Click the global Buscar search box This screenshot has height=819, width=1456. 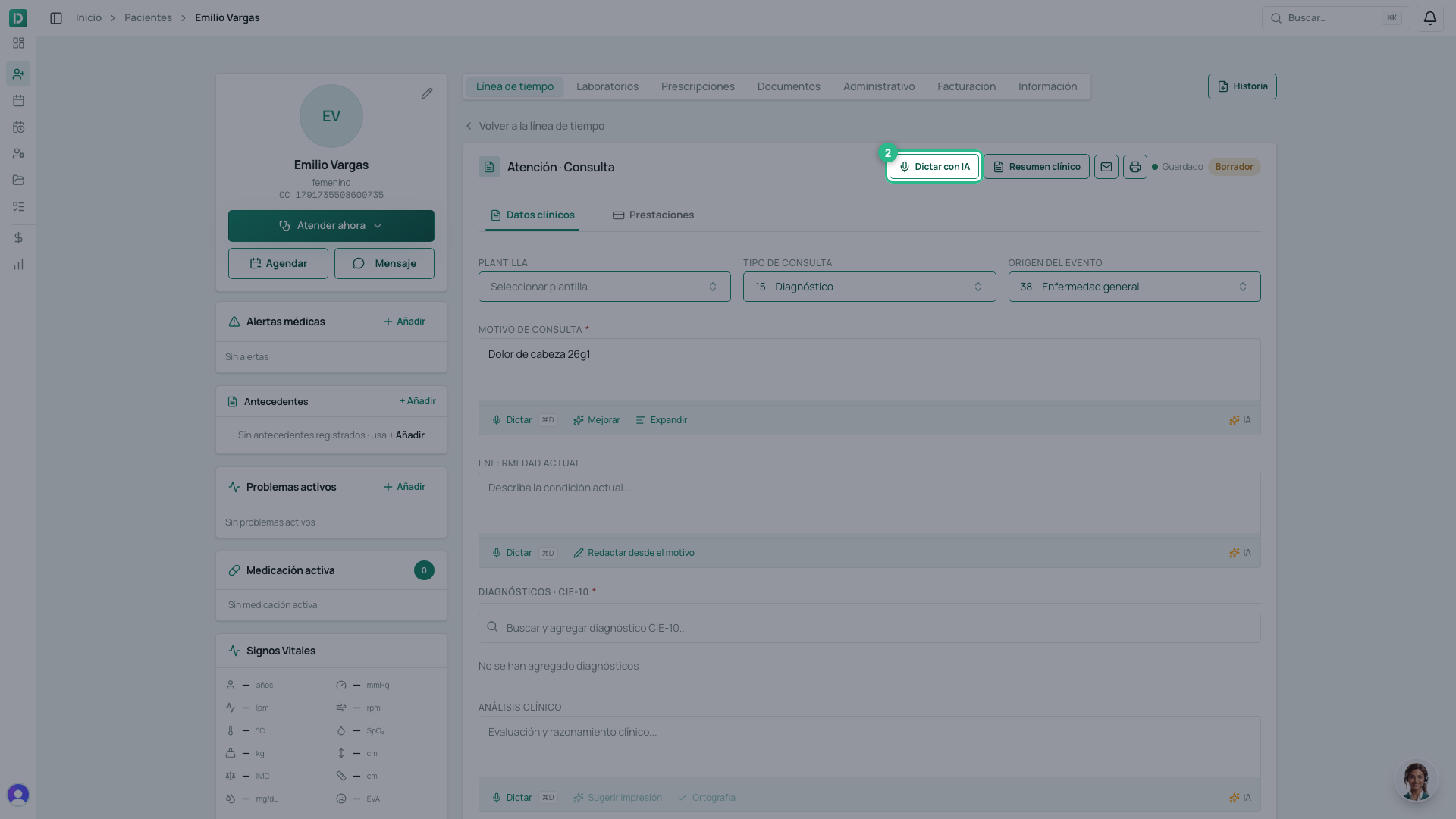(x=1335, y=17)
